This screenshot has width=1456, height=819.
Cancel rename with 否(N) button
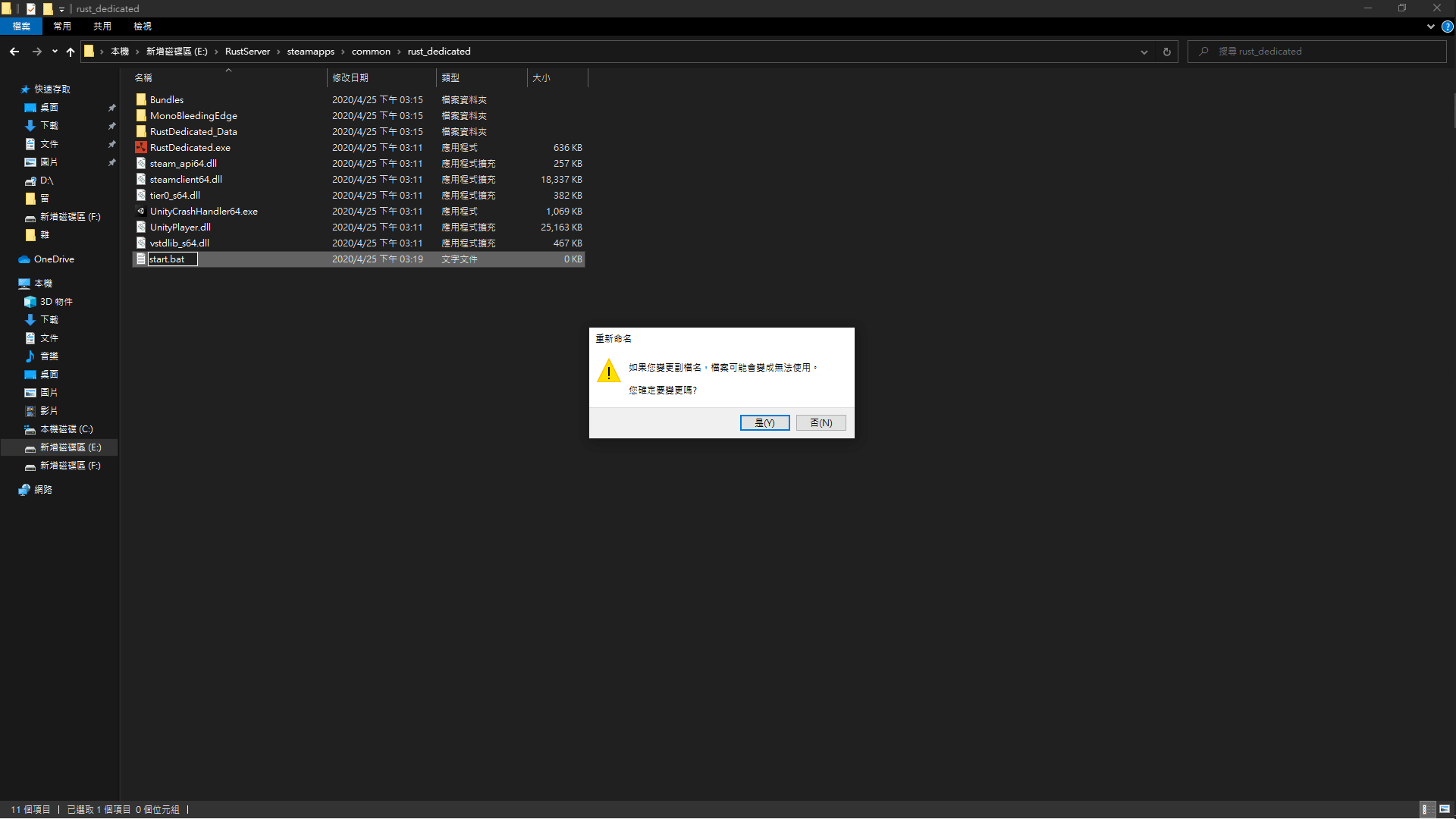821,423
